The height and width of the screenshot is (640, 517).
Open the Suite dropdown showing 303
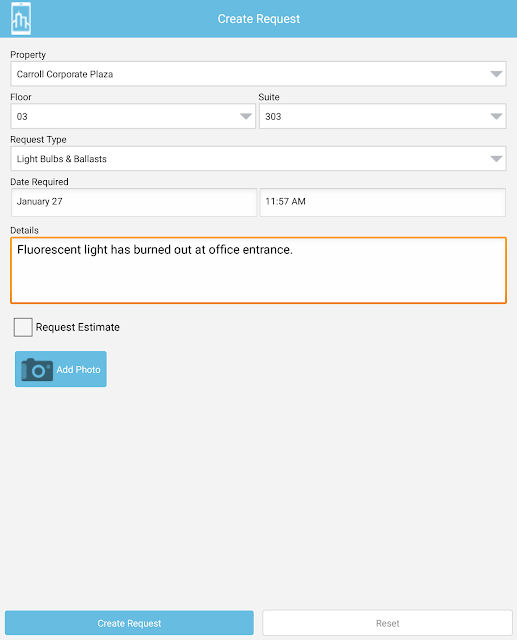click(383, 116)
